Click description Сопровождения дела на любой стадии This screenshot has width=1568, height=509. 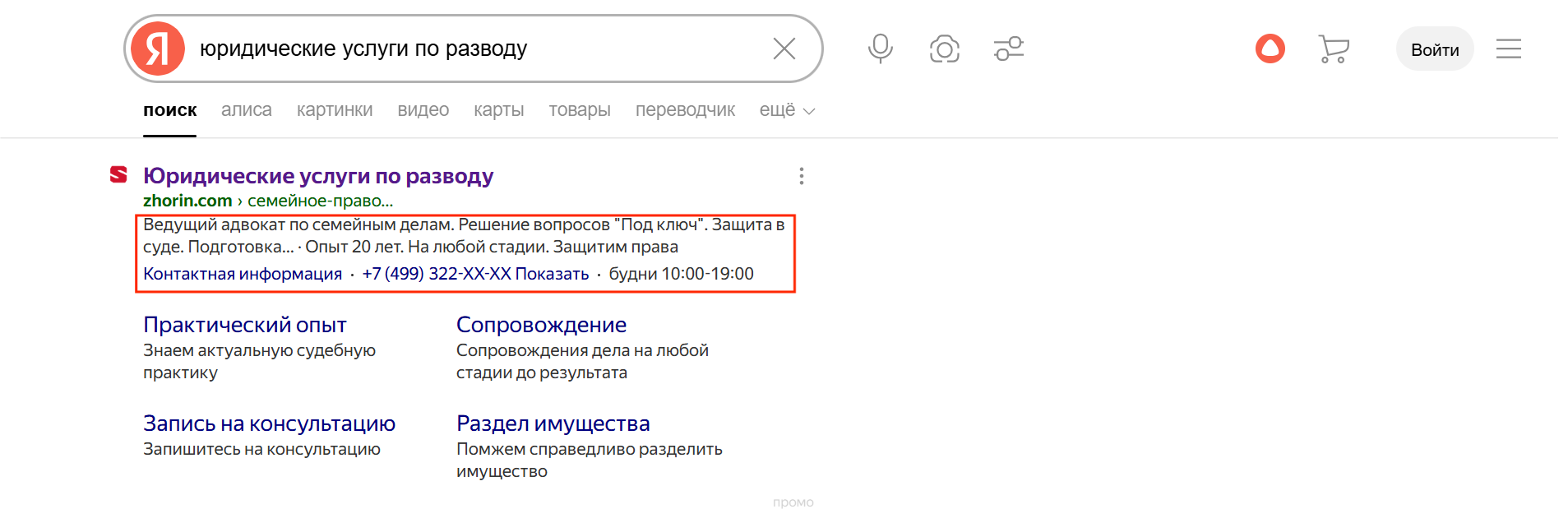tap(582, 362)
